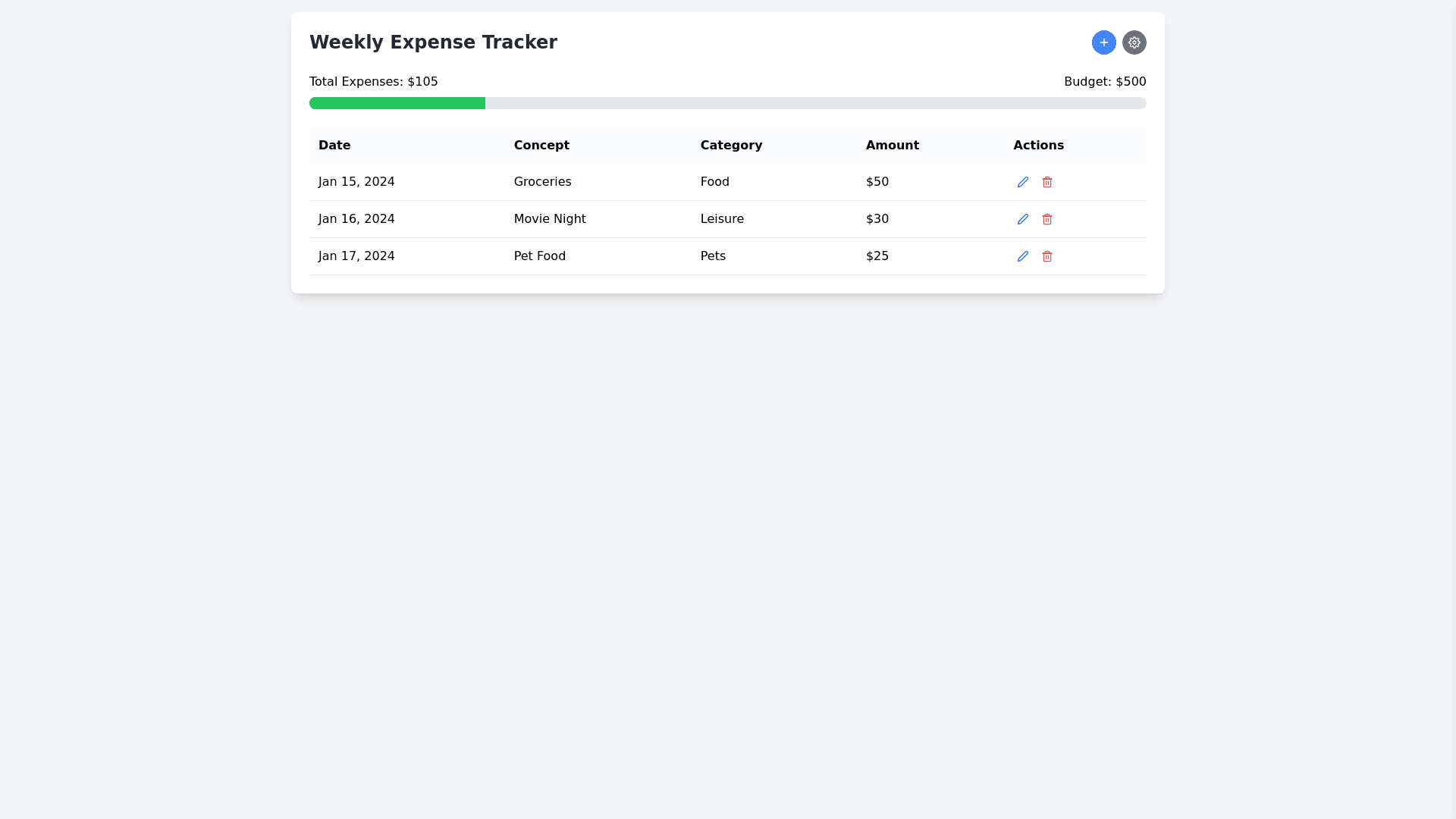
Task: Click the Amount column header
Action: [x=892, y=146]
